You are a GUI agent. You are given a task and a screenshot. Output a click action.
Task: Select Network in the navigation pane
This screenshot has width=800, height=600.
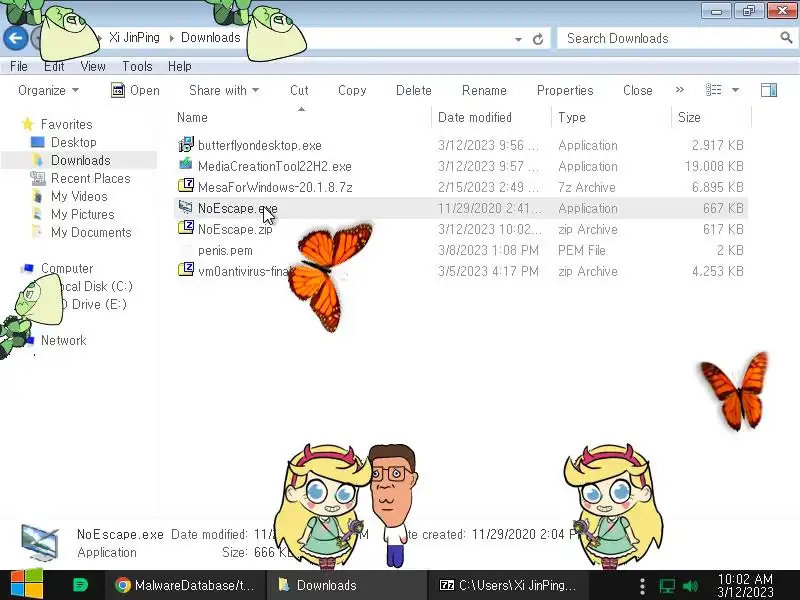point(63,340)
